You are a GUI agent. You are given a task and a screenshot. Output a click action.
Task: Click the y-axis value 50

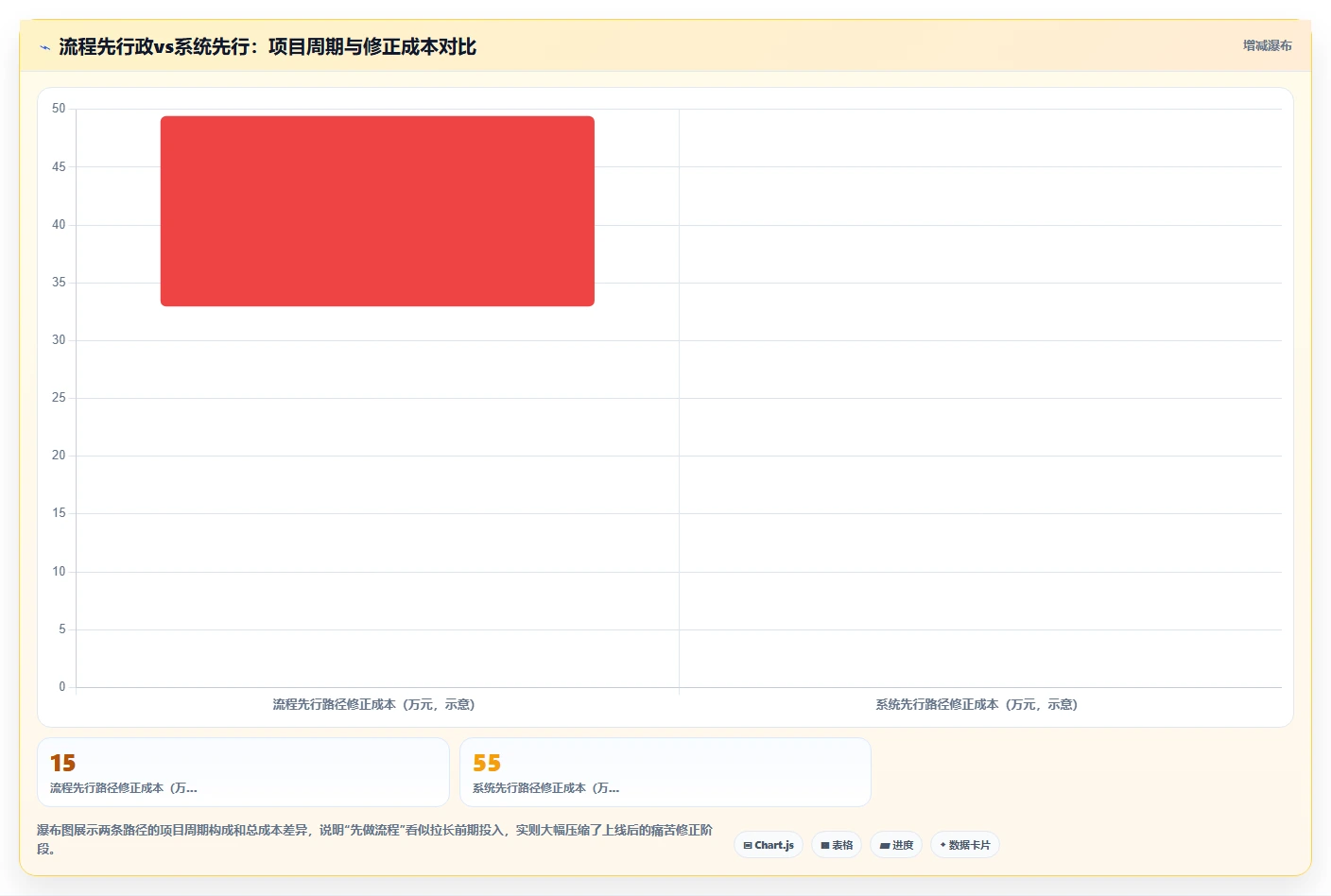pyautogui.click(x=59, y=109)
